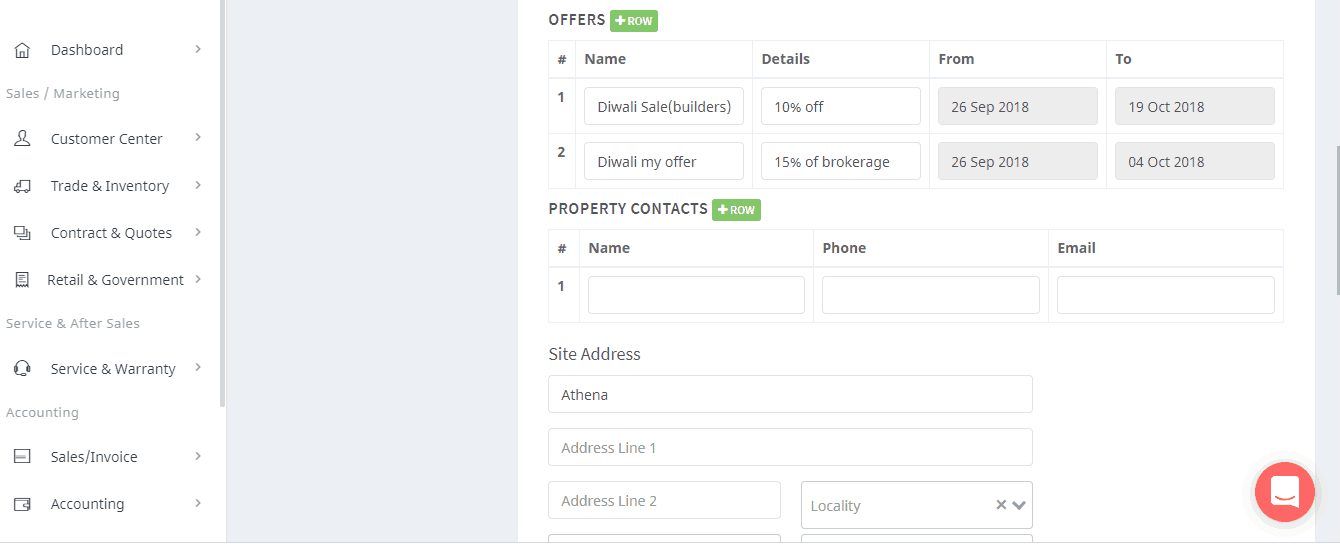
Task: Open the Trade & Inventory menu item
Action: 109,186
